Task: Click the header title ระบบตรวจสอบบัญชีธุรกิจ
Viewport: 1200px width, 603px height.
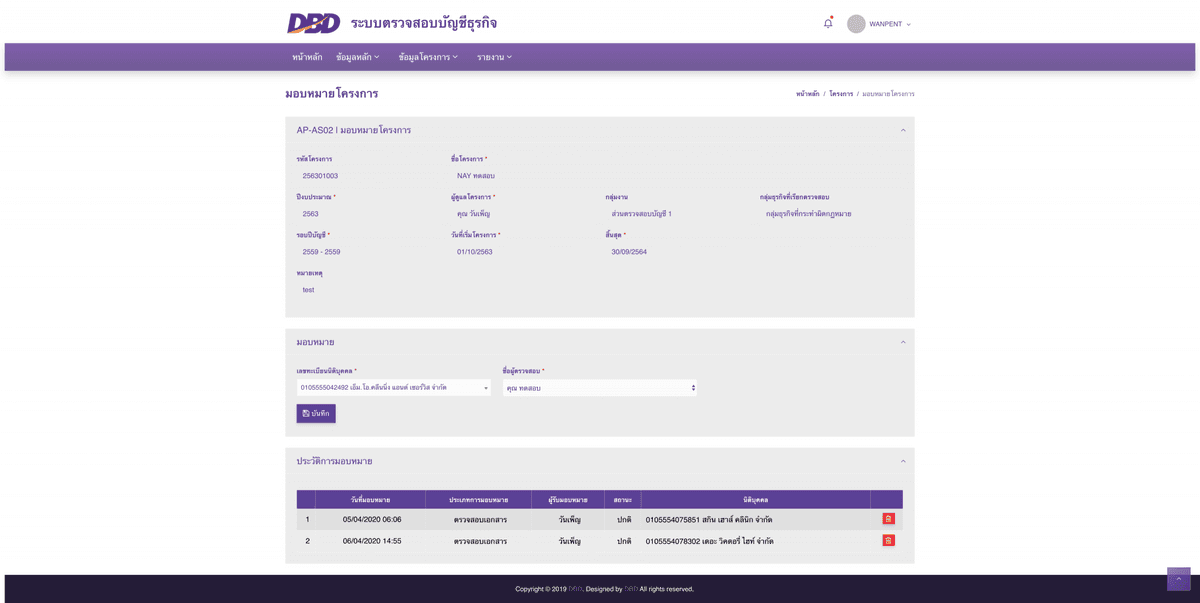Action: pyautogui.click(x=424, y=23)
